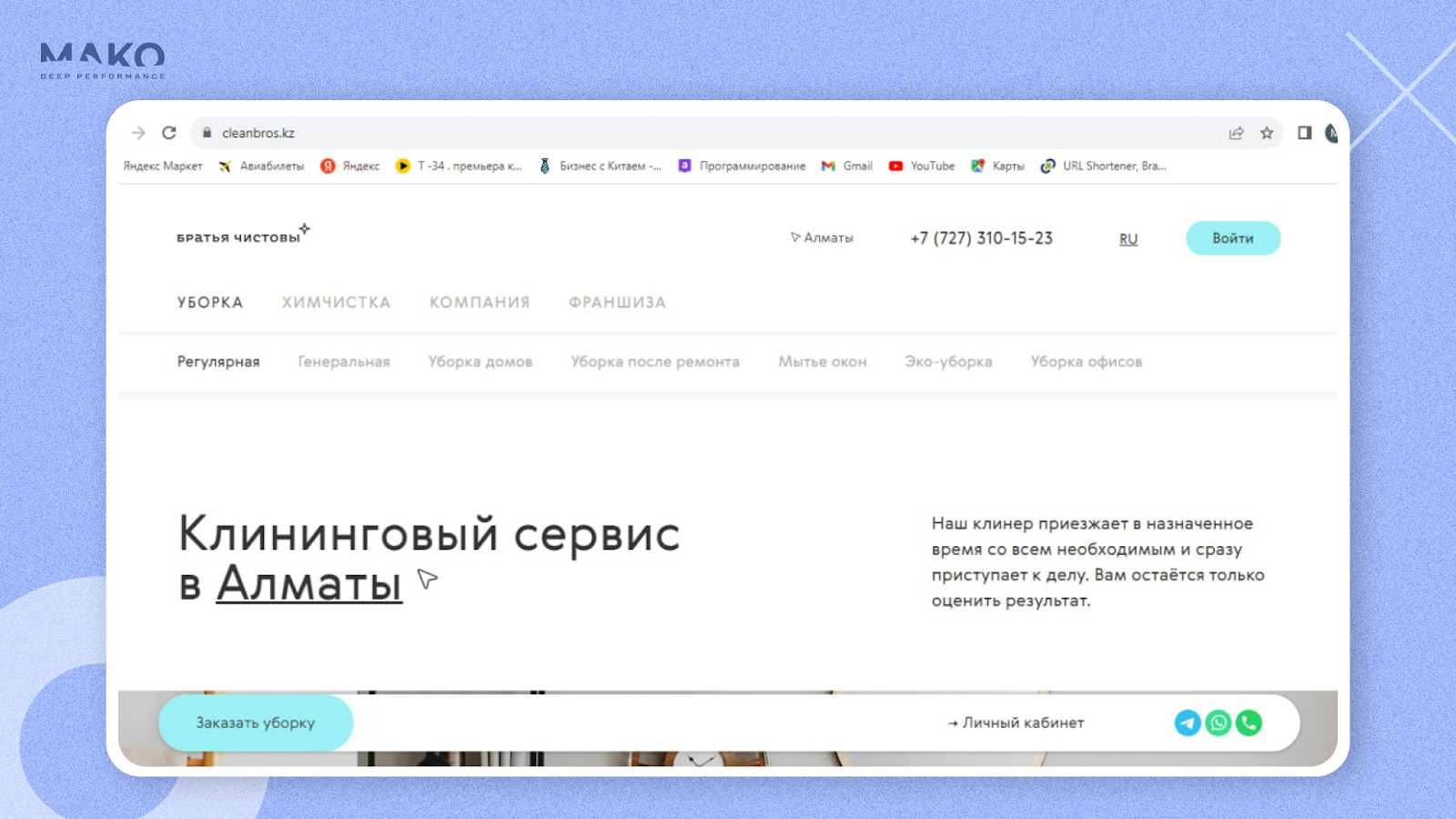Viewport: 1456px width, 819px height.
Task: Select the УБОРКА menu section
Action: tap(210, 302)
